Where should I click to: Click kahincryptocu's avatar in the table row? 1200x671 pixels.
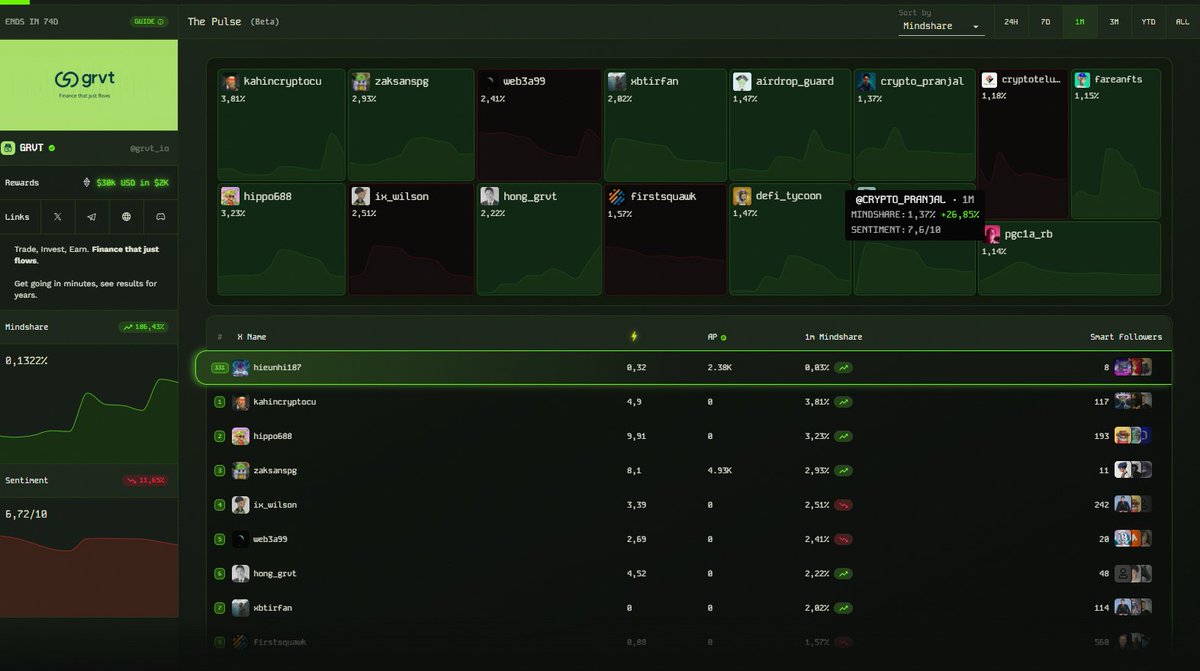241,402
